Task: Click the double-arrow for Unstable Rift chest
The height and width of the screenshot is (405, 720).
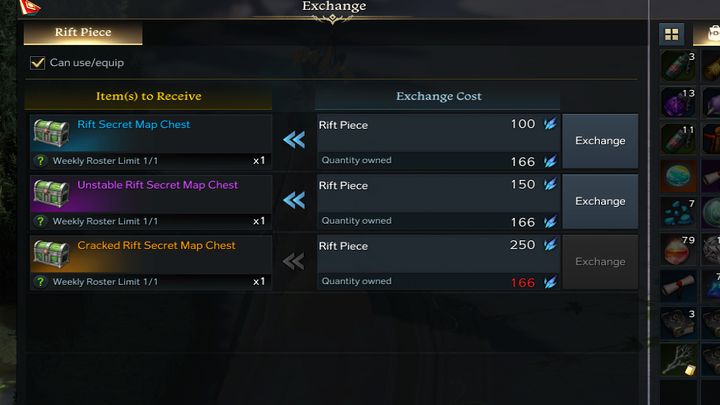Action: click(x=293, y=200)
